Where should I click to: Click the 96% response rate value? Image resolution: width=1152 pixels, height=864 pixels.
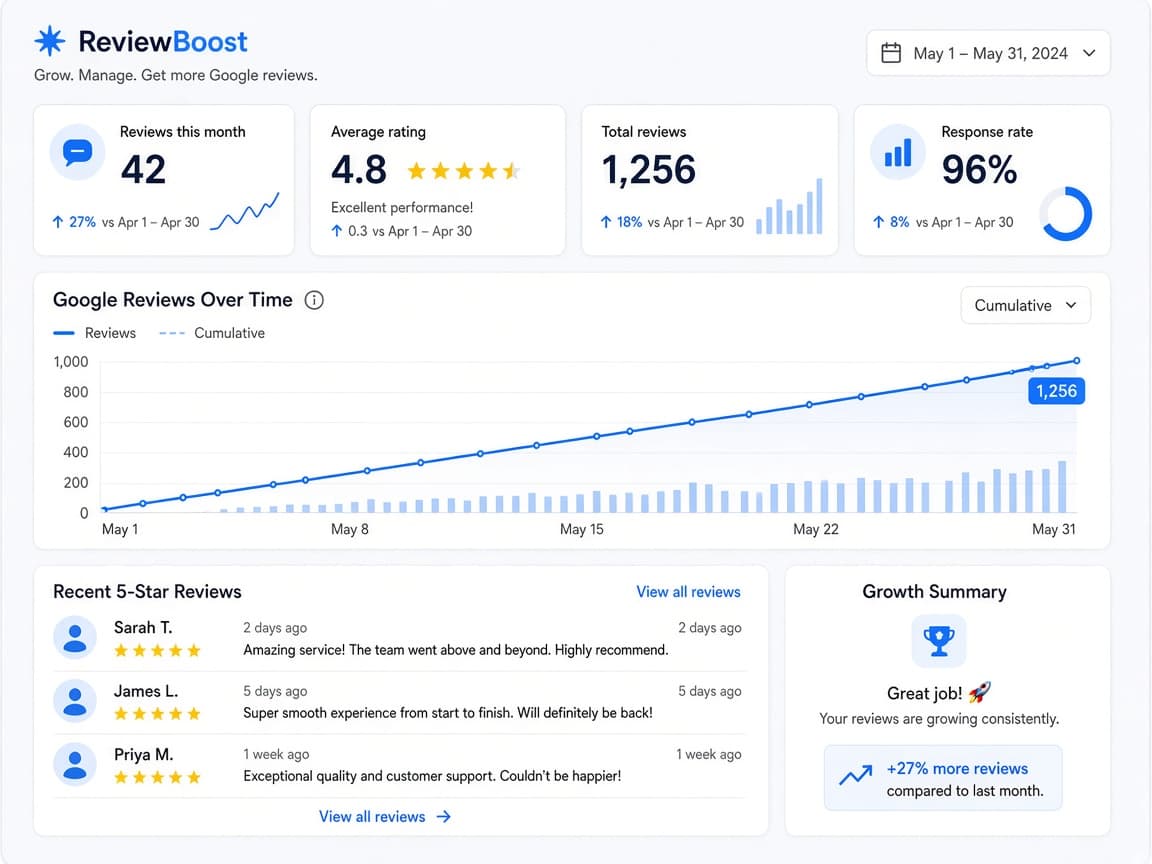pos(979,170)
